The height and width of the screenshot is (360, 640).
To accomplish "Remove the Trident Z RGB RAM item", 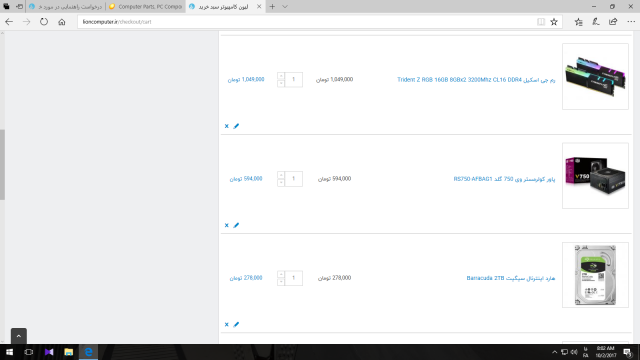I will (x=227, y=126).
